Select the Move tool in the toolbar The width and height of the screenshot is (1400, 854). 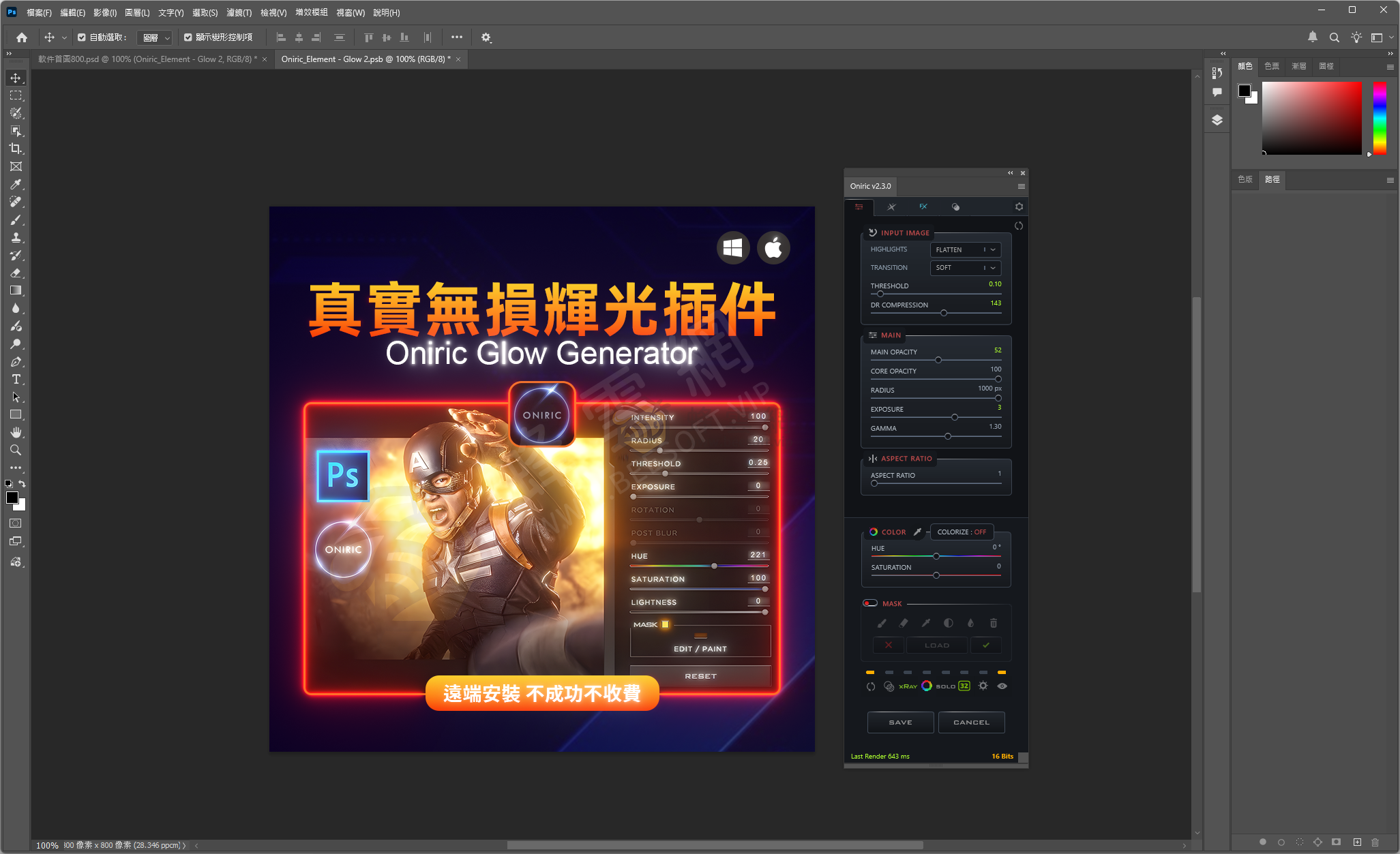tap(16, 78)
